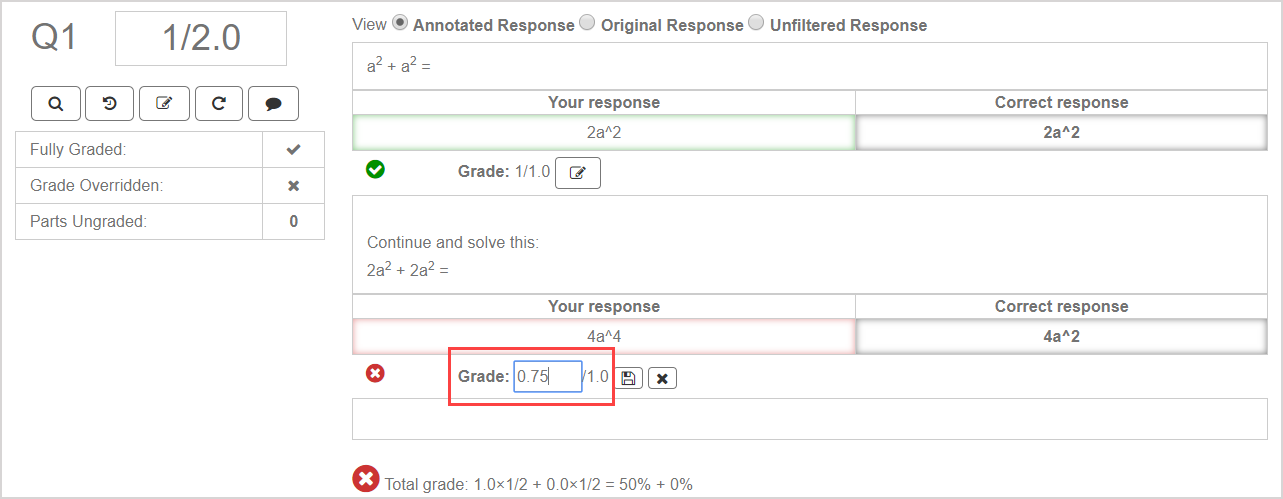Click the Fully Graded checkmark cell
This screenshot has height=499, width=1283.
(x=293, y=150)
